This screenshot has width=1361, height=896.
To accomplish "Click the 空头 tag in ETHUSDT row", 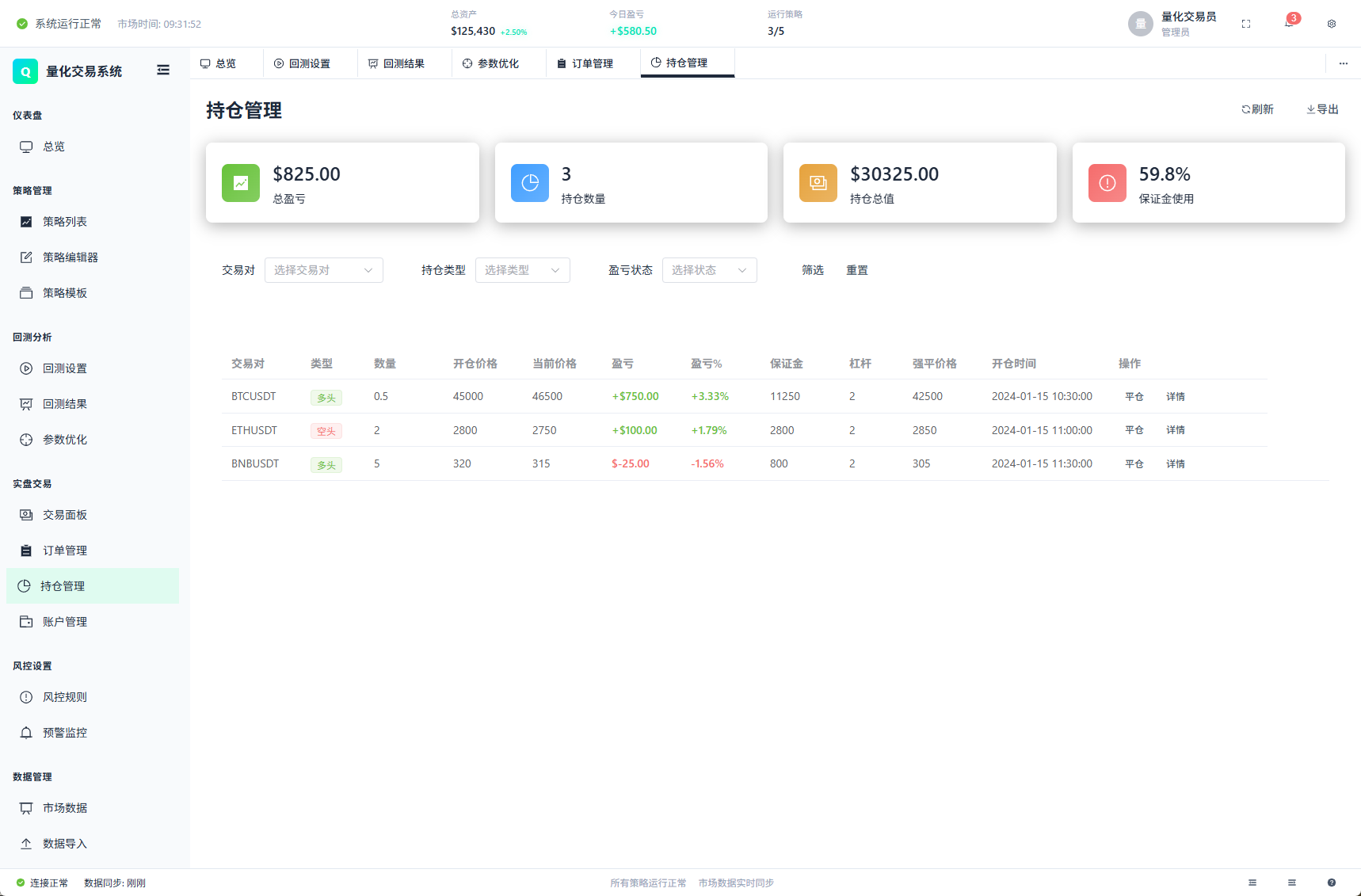I will 326,431.
